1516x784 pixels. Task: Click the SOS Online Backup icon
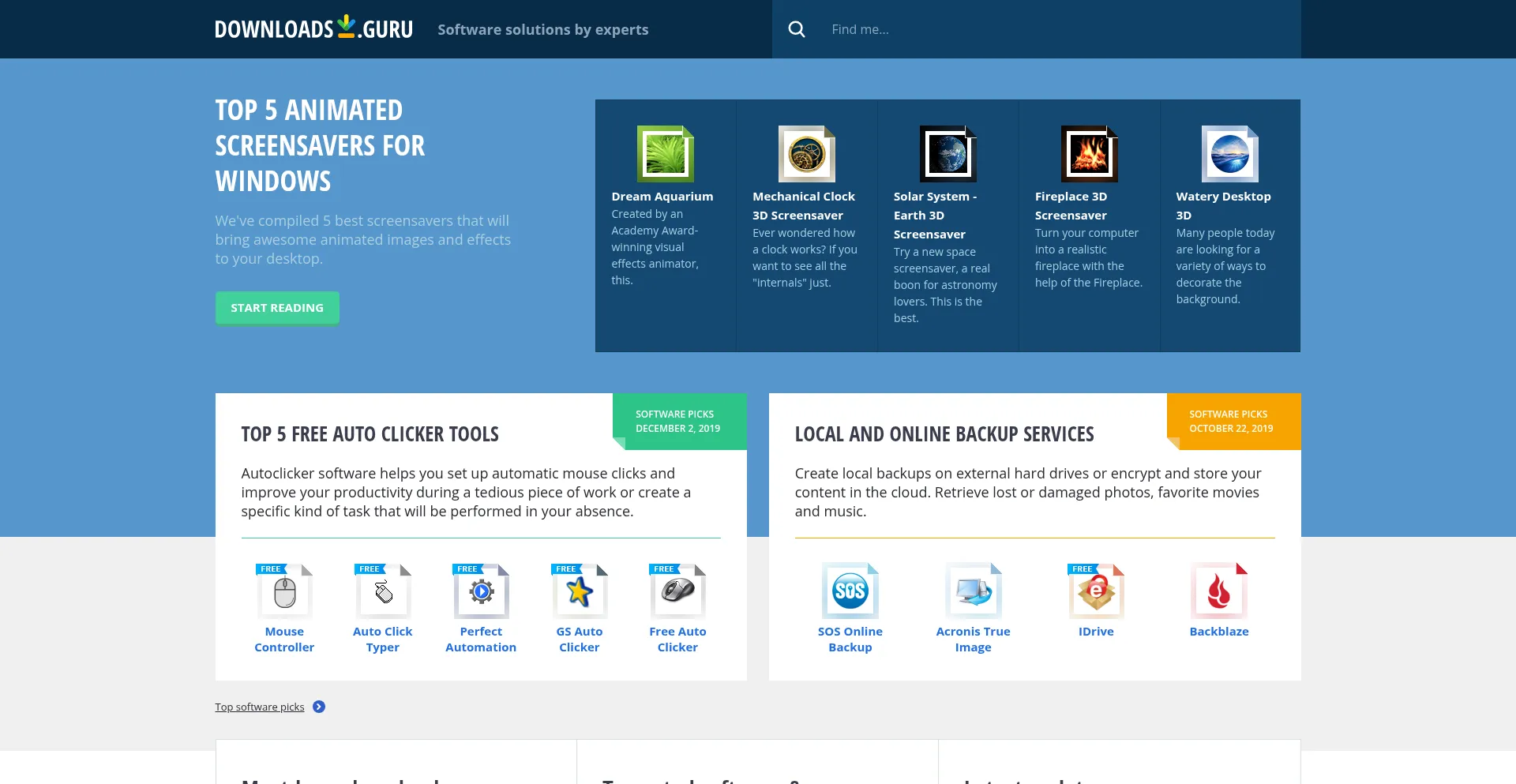pos(850,591)
